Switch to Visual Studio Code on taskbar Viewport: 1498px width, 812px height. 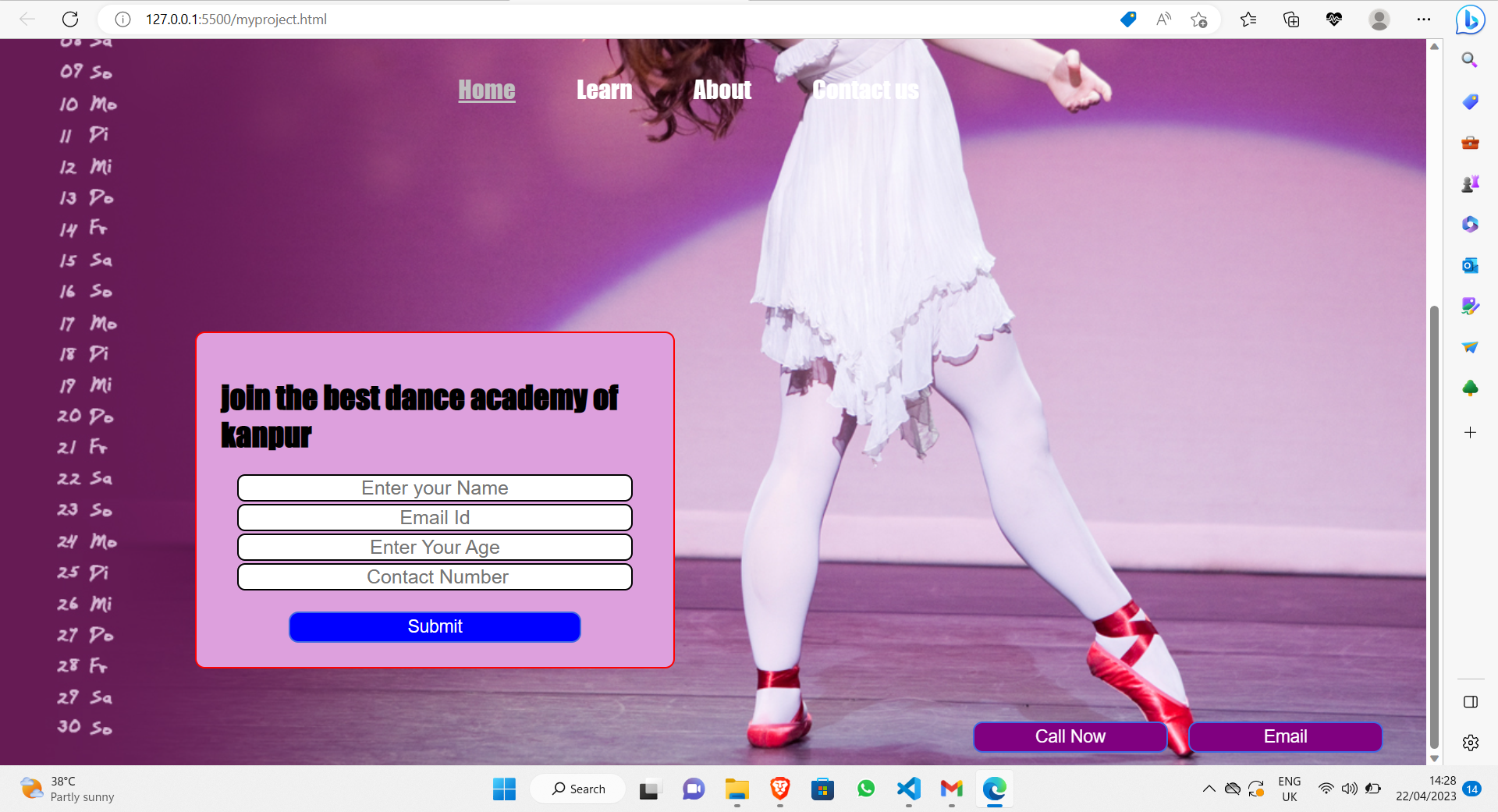coord(908,789)
